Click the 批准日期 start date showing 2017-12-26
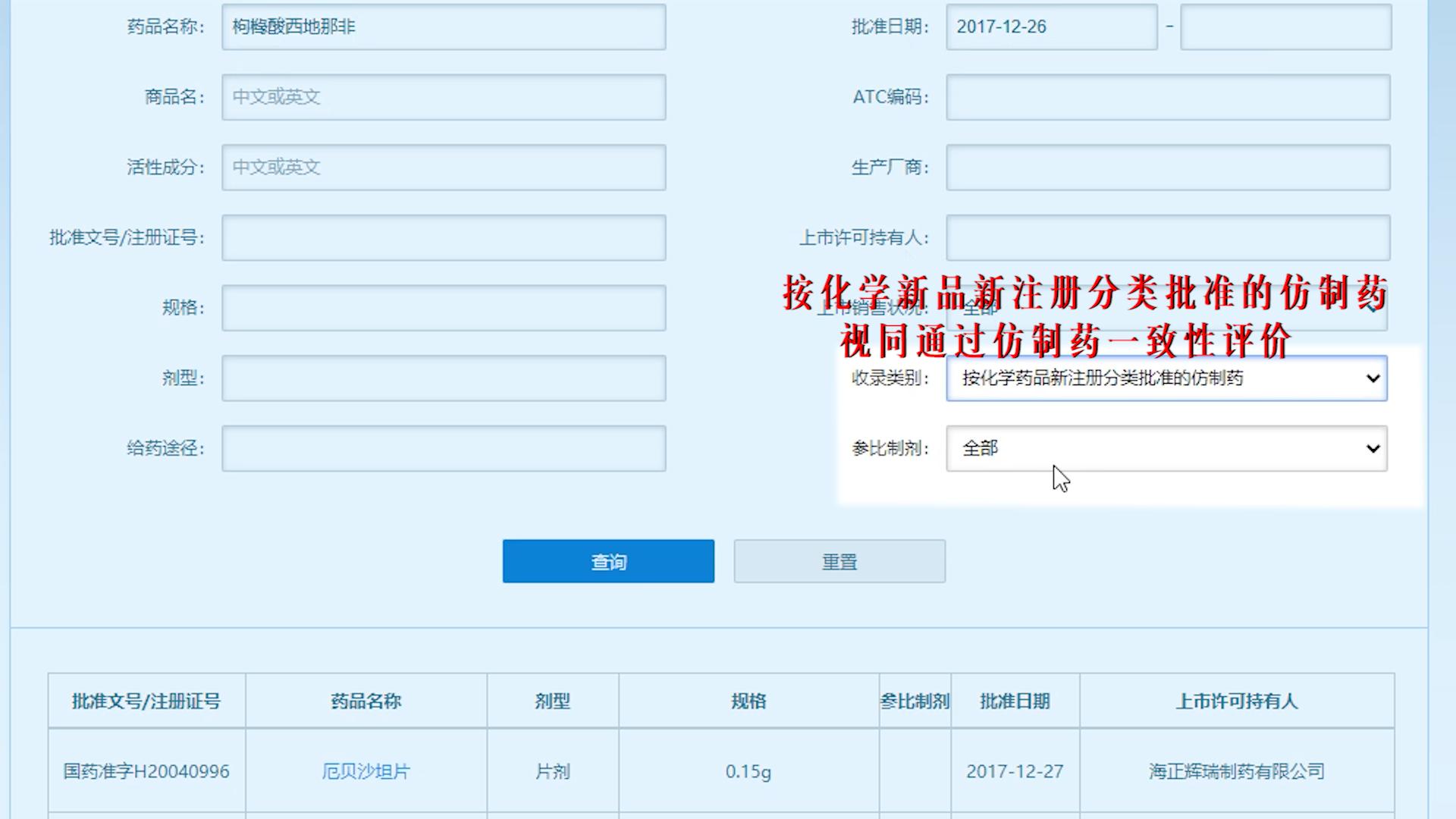This screenshot has width=1456, height=819. tap(1051, 27)
